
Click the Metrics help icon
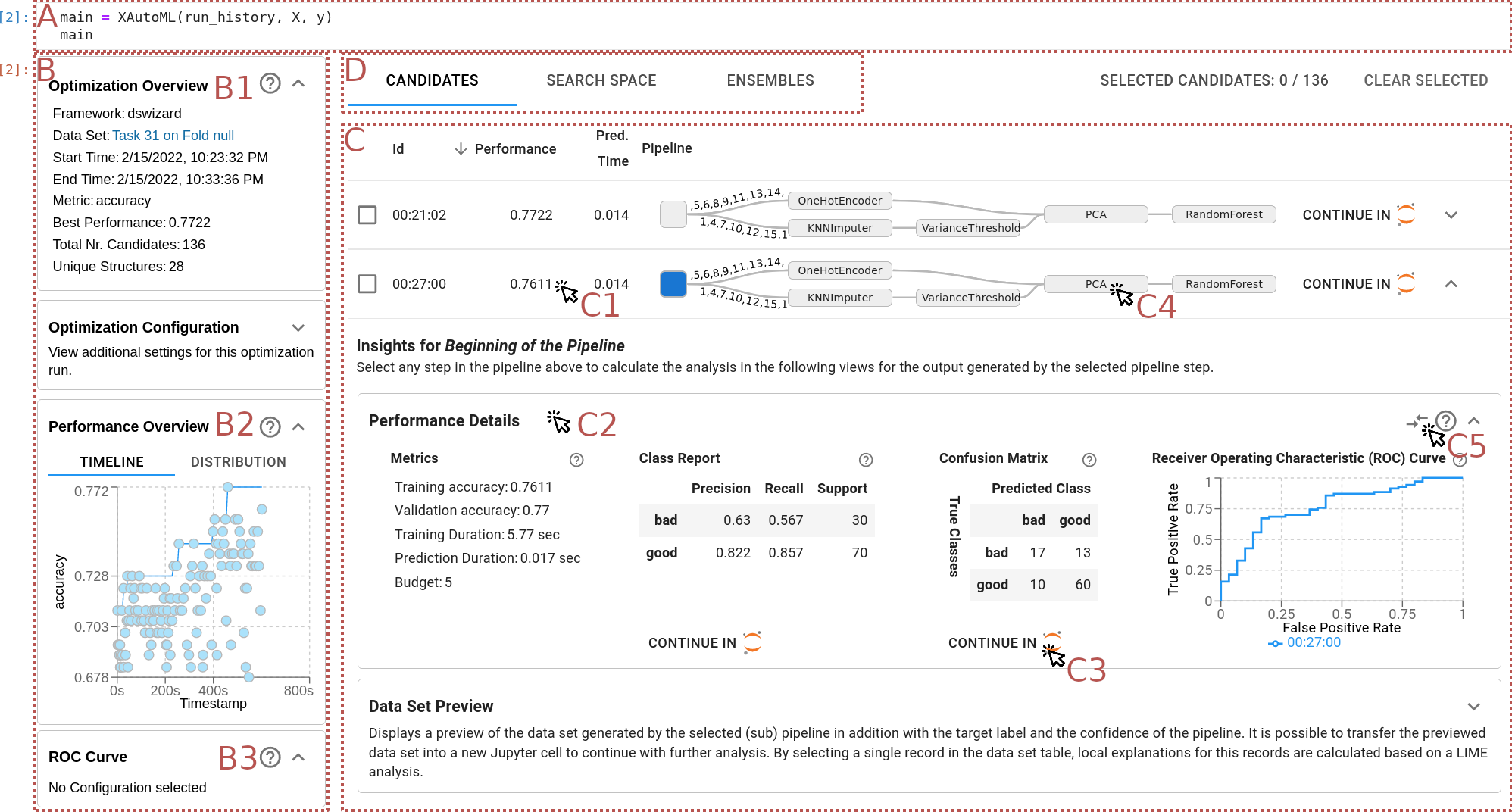576,460
